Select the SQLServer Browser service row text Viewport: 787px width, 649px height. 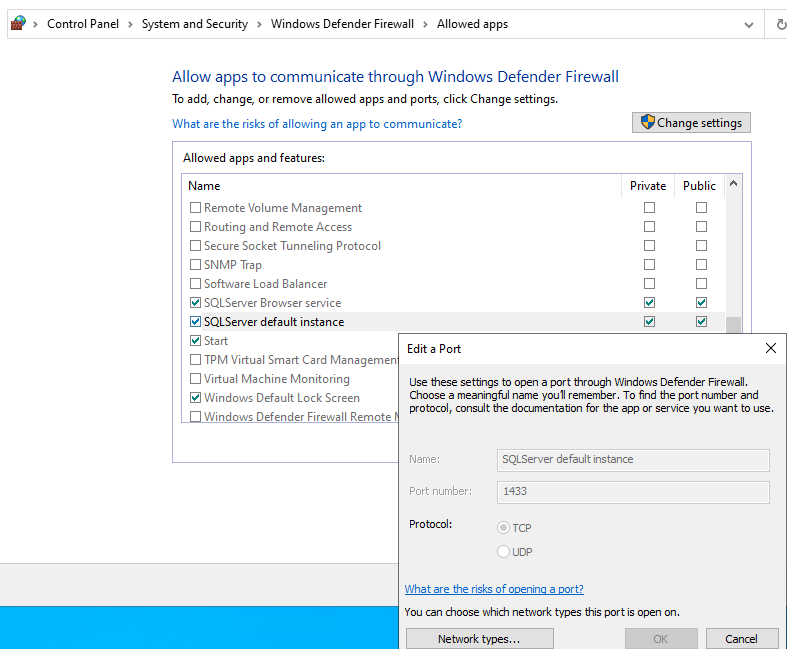(273, 303)
